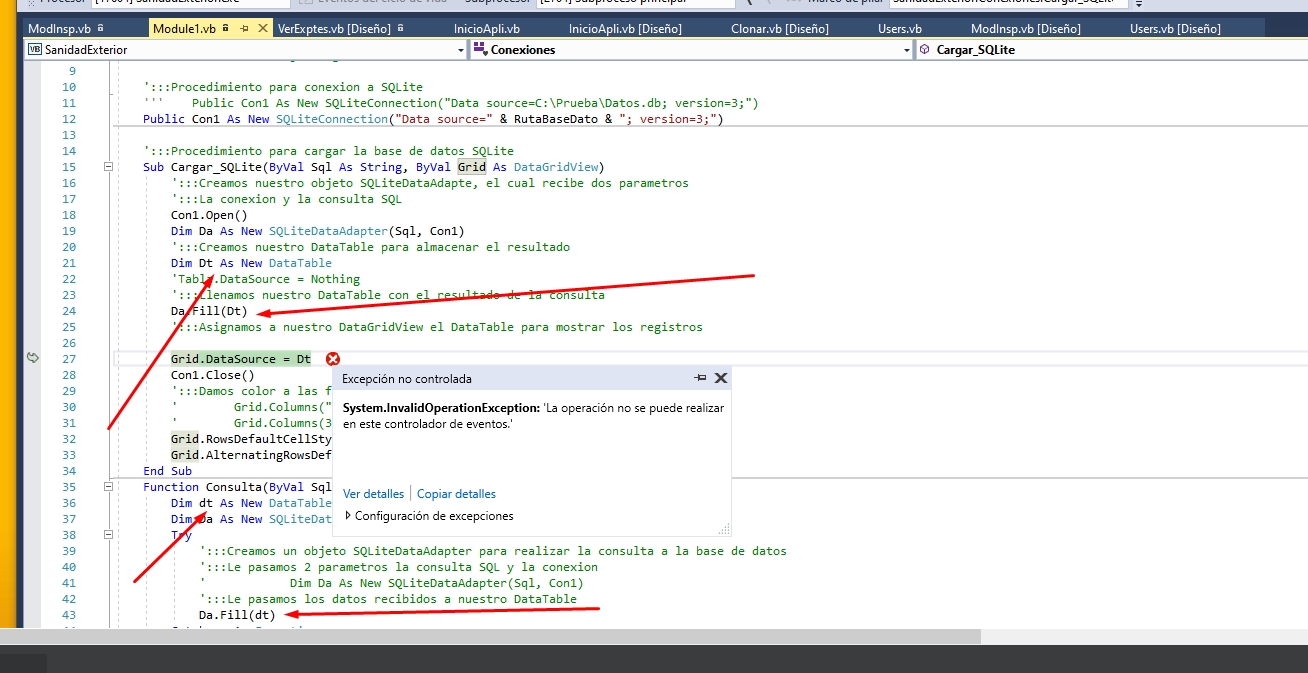Click the 'Table.DataSource = Nothing comment line
1308x673 pixels.
click(265, 279)
